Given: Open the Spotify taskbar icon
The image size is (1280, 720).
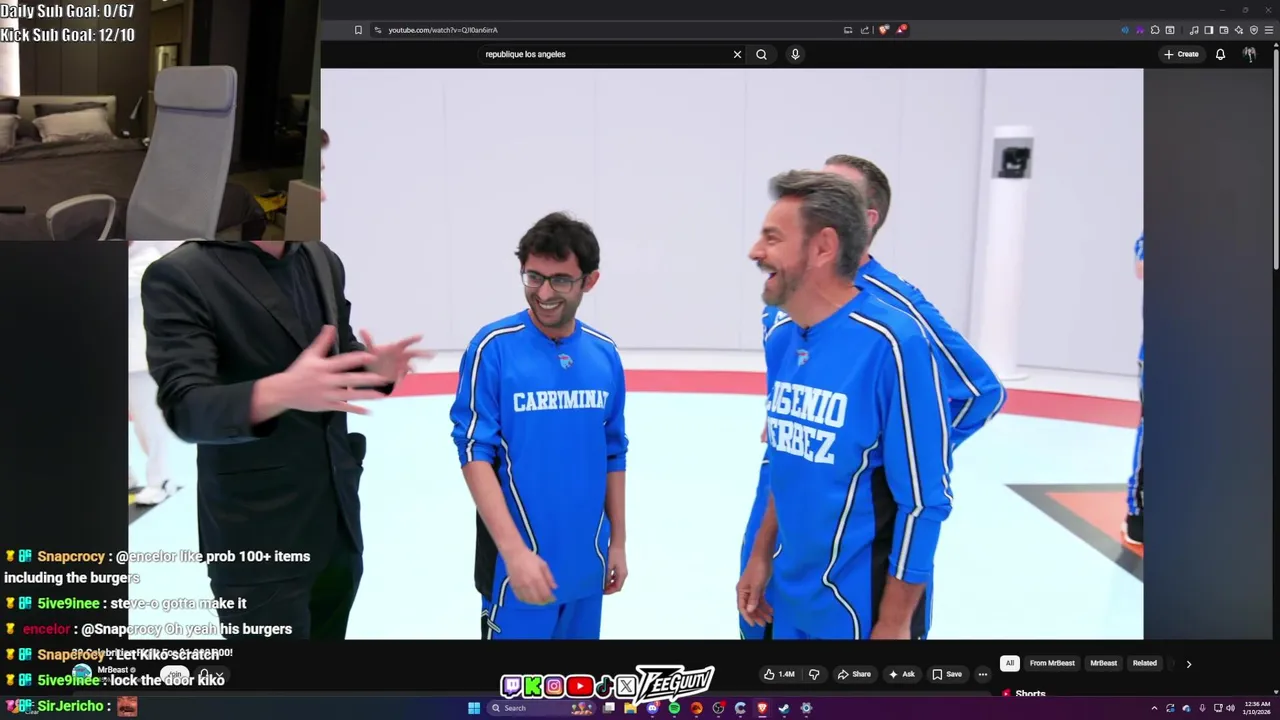Looking at the screenshot, I should coord(675,708).
